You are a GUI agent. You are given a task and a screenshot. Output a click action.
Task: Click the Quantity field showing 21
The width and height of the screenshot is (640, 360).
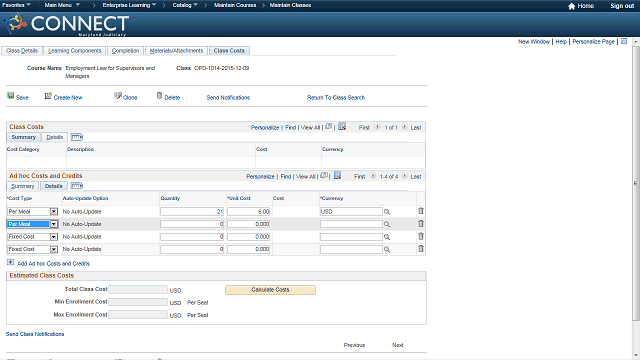point(192,211)
